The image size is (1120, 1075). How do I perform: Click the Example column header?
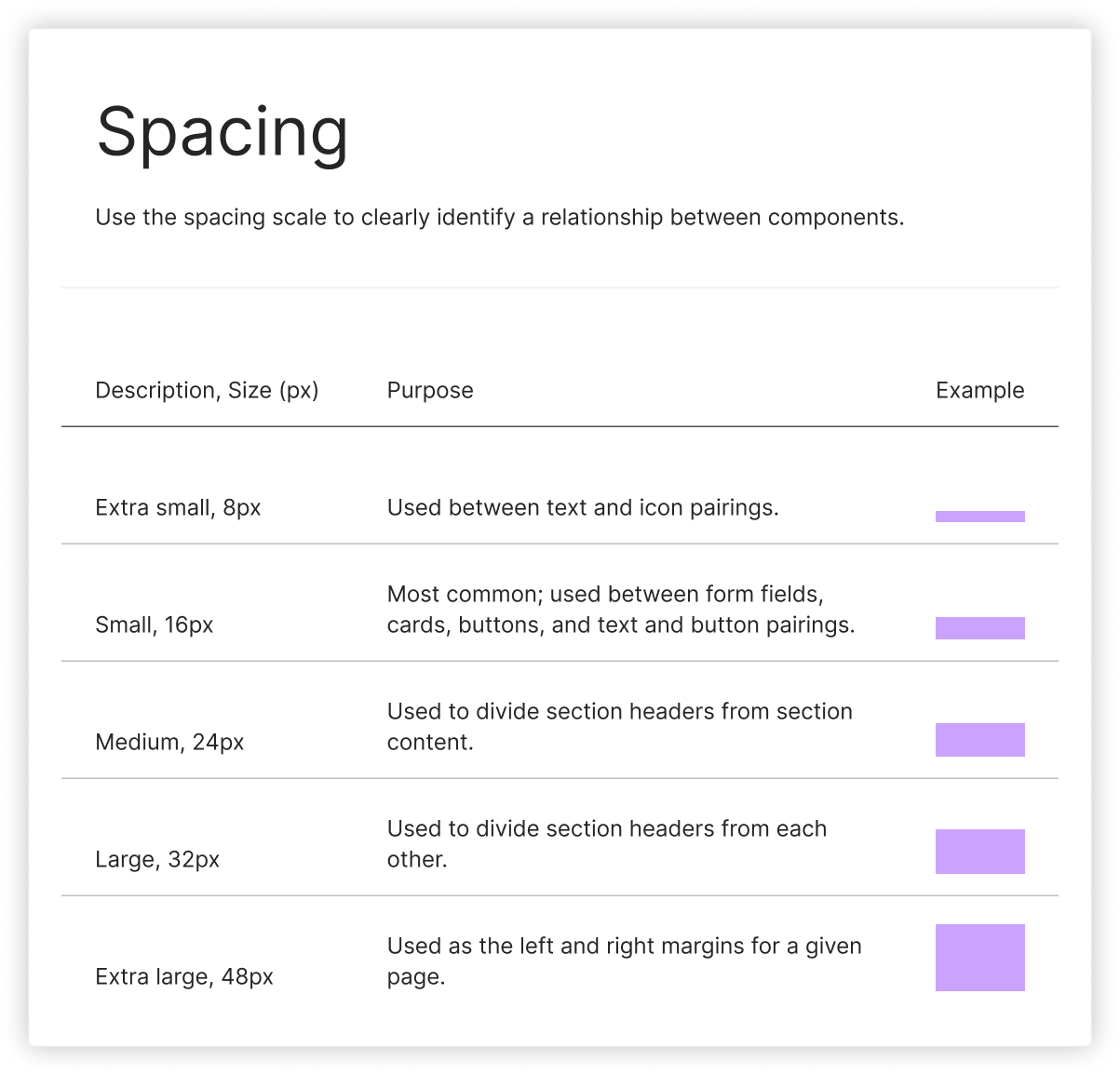(x=979, y=390)
